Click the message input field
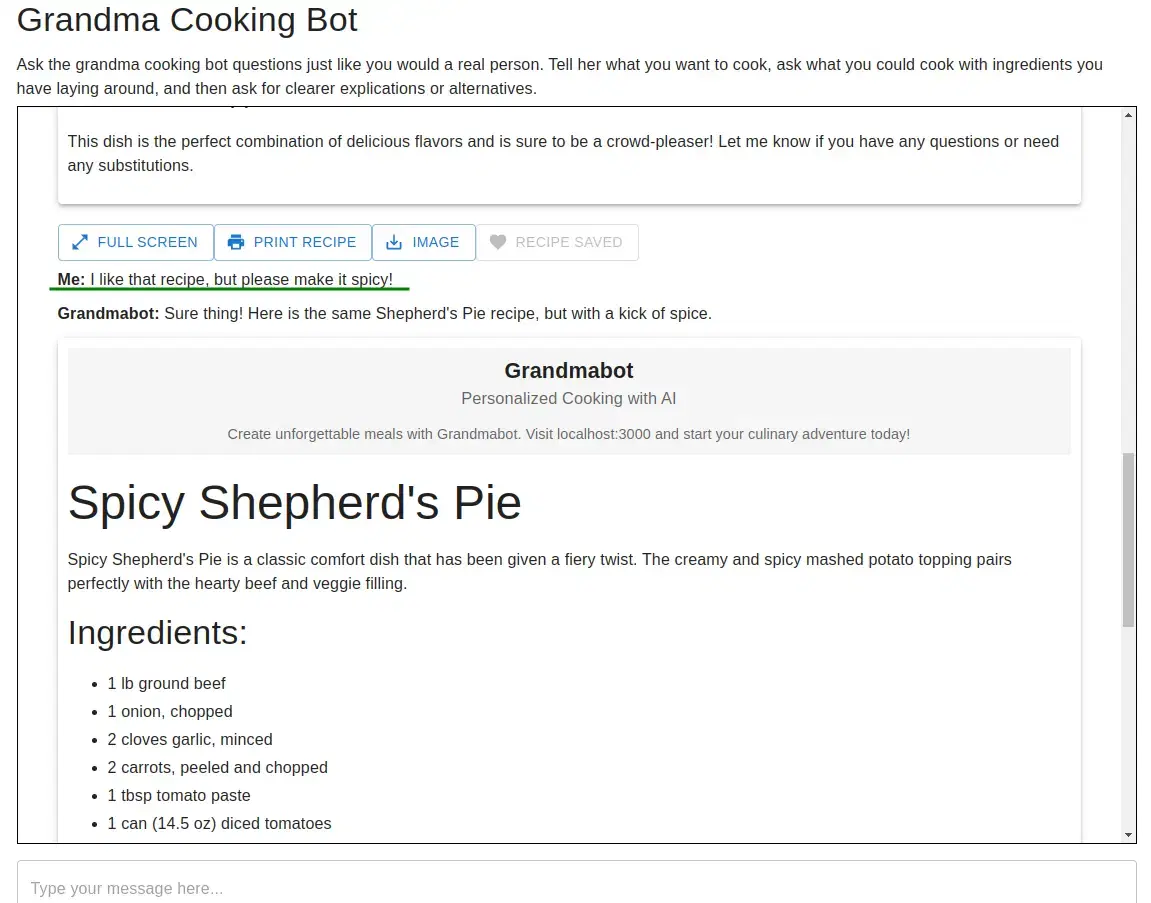Image resolution: width=1151 pixels, height=903 pixels. (x=576, y=887)
